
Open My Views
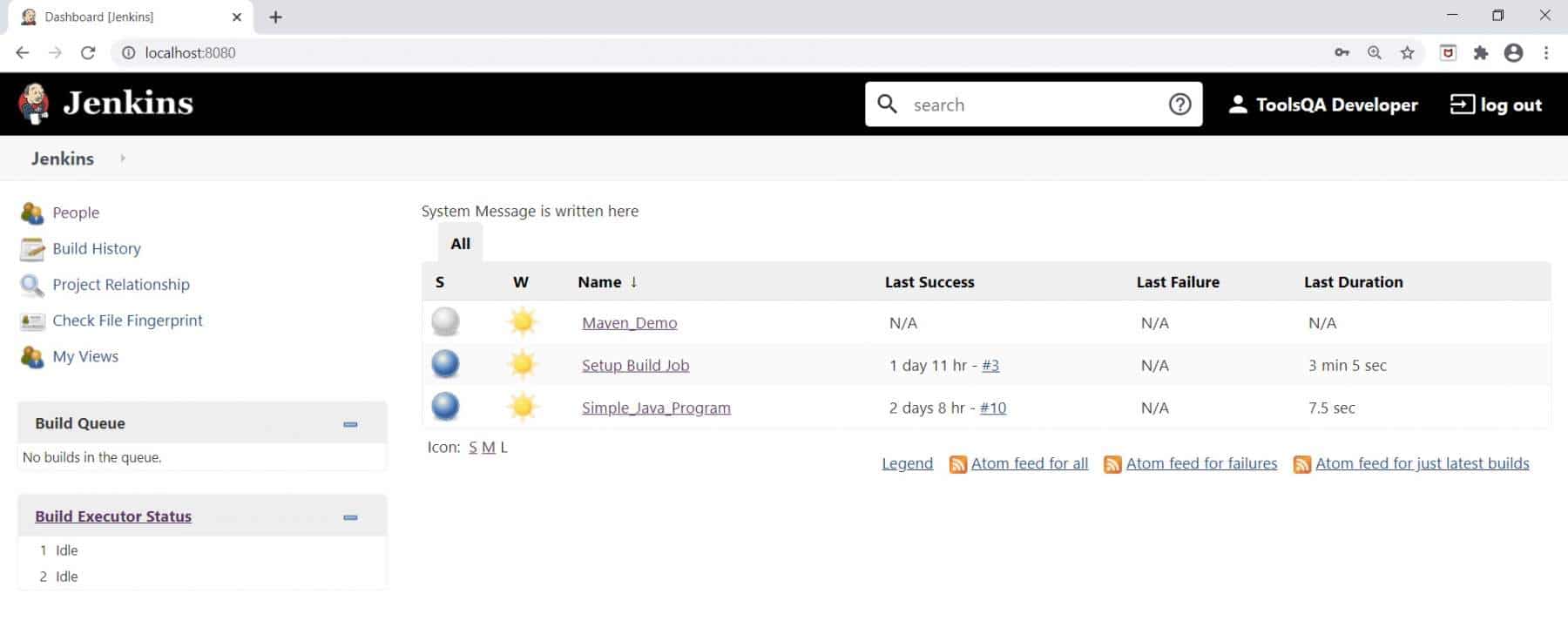(85, 357)
